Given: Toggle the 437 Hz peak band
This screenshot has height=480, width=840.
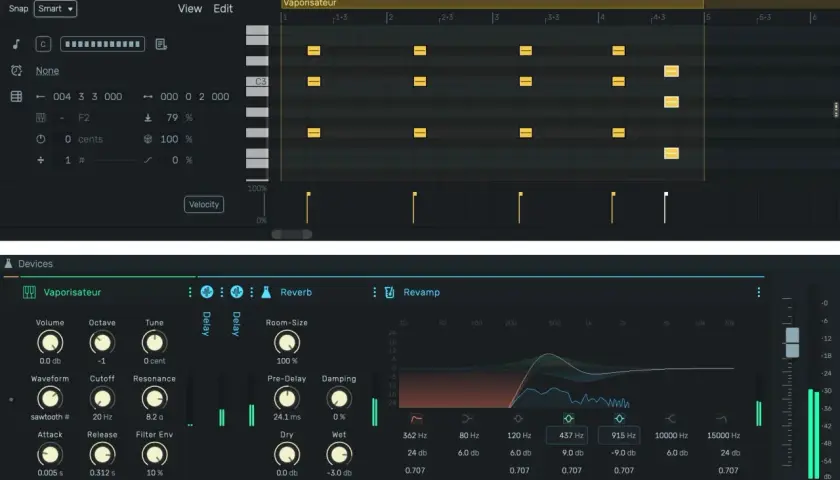Looking at the screenshot, I should pos(568,418).
